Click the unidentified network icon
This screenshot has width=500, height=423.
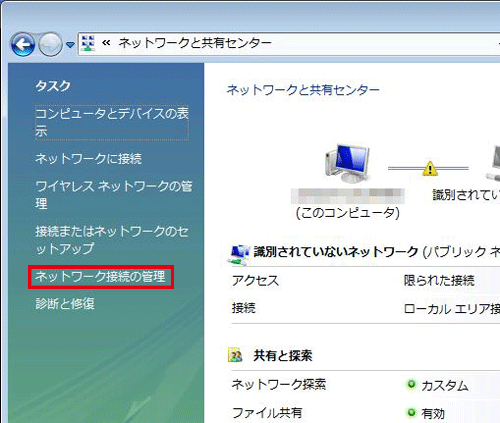[239, 255]
